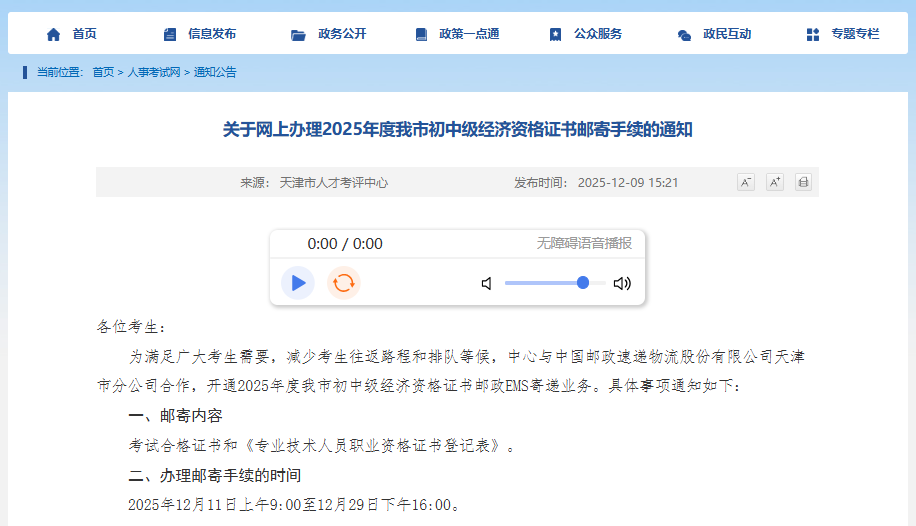Viewport: 916px width, 526px height.
Task: Click the 专题专栏 grid icon
Action: [812, 34]
